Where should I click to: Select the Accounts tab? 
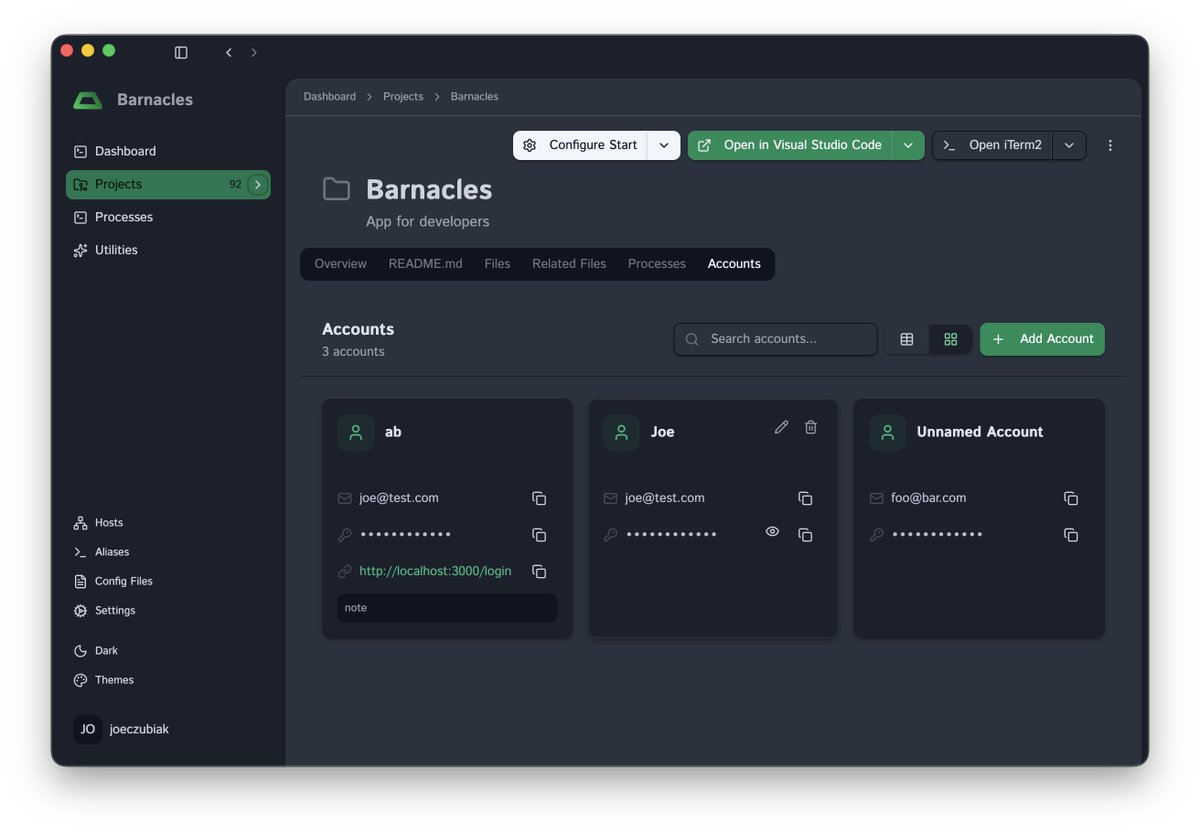pos(734,264)
